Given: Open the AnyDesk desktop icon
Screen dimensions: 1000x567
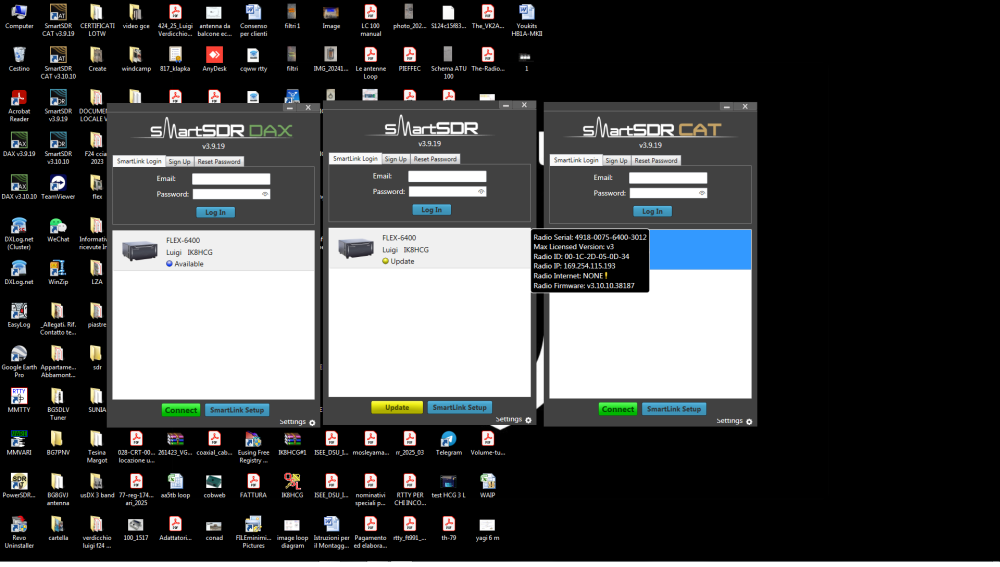Looking at the screenshot, I should click(x=214, y=59).
